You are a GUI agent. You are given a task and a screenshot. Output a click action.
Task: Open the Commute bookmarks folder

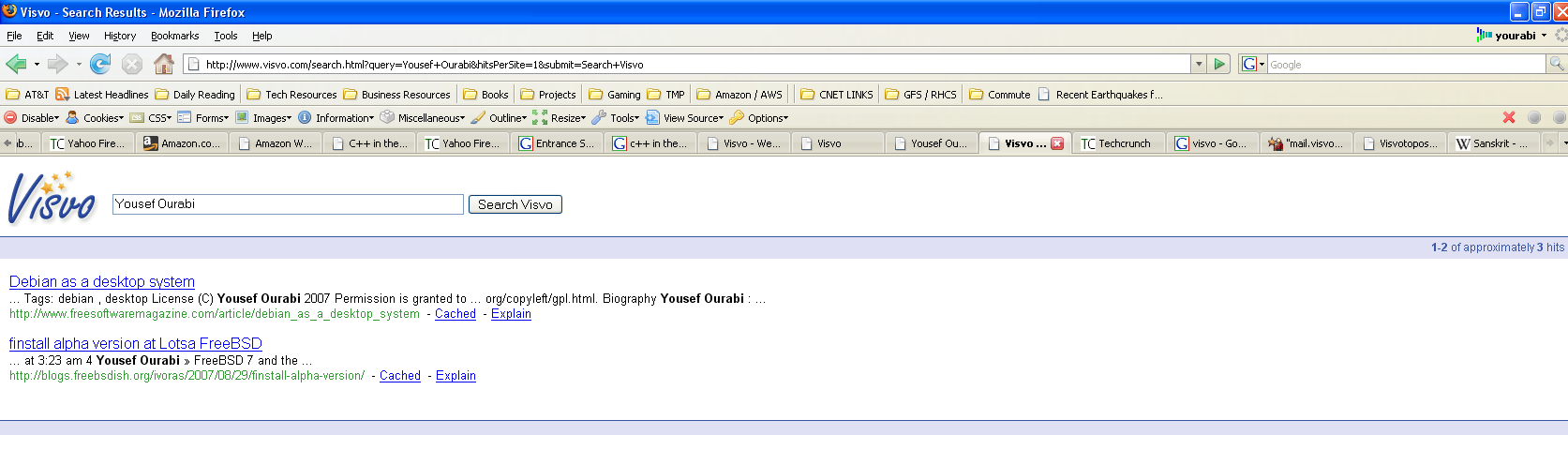[1000, 95]
